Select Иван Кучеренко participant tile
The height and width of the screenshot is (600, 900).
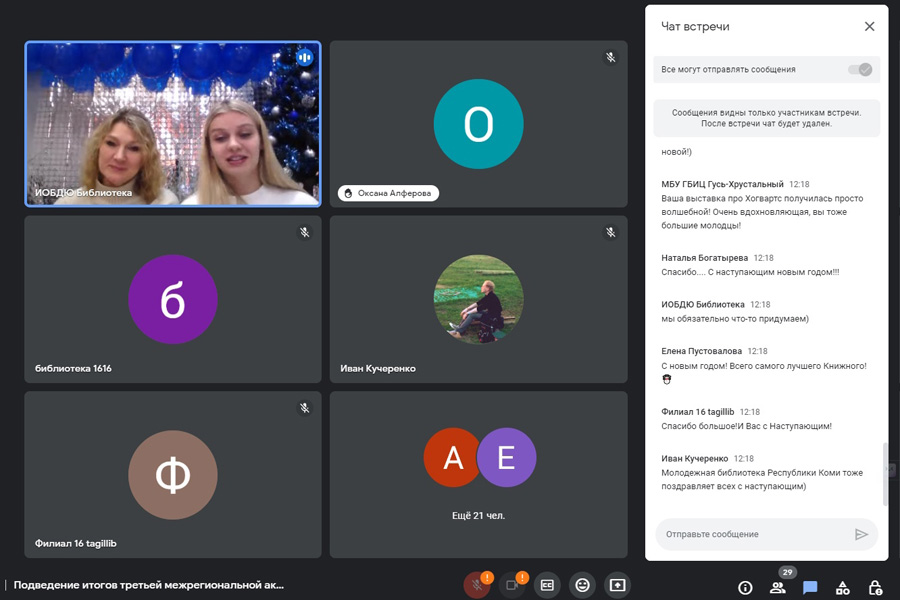click(479, 299)
